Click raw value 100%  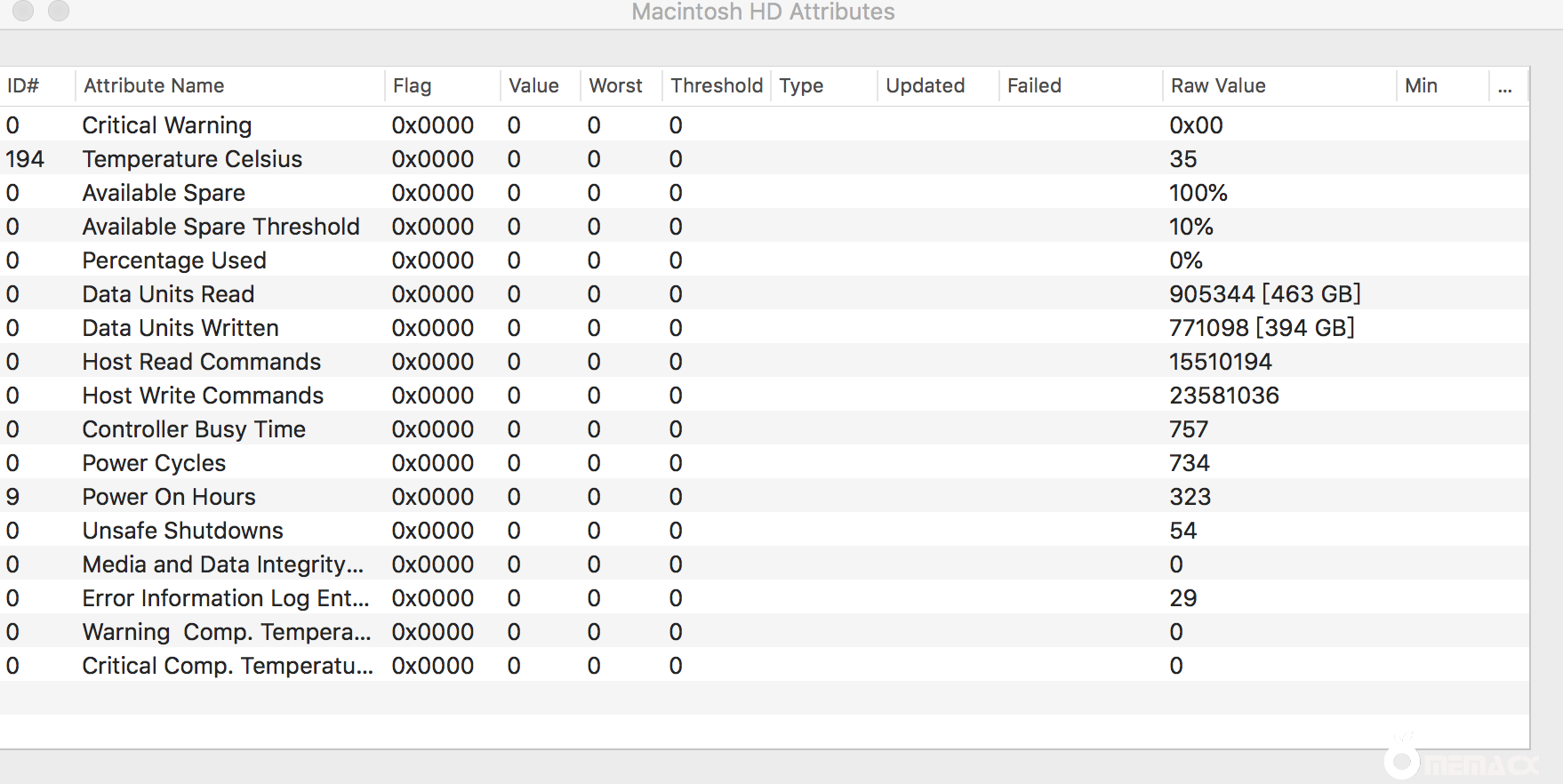click(1198, 193)
